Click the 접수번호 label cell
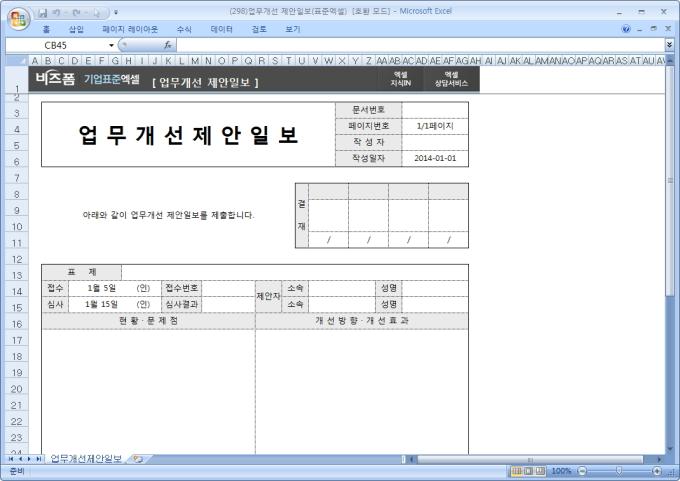The image size is (680, 481). click(182, 288)
